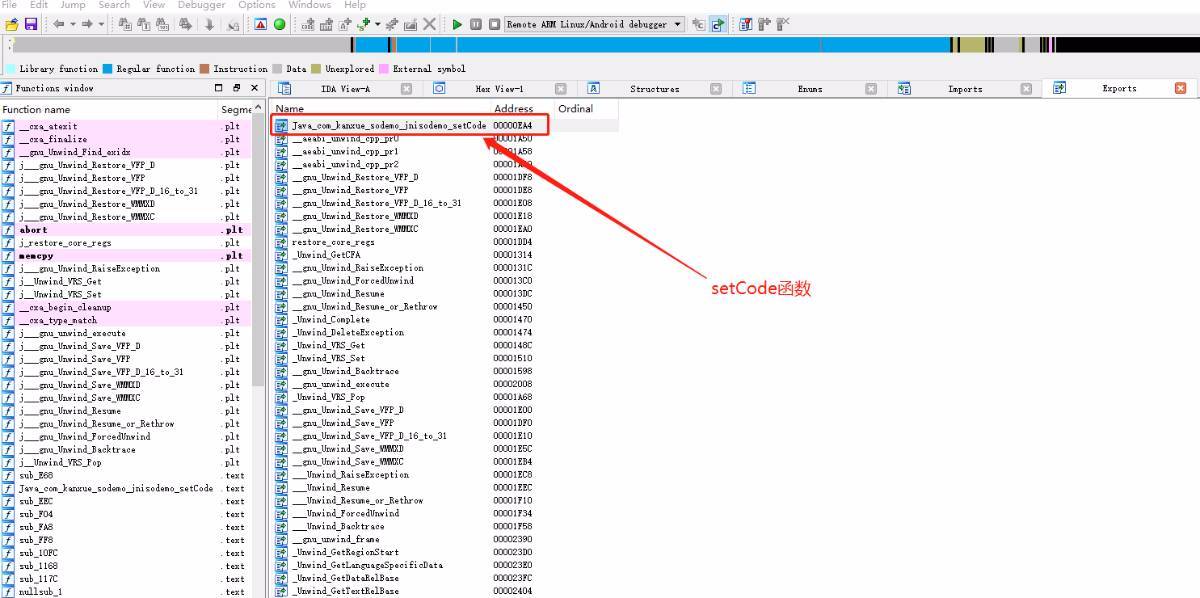This screenshot has width=1200, height=598.
Task: Expand the back navigation history dropdown arrow
Action: click(72, 24)
